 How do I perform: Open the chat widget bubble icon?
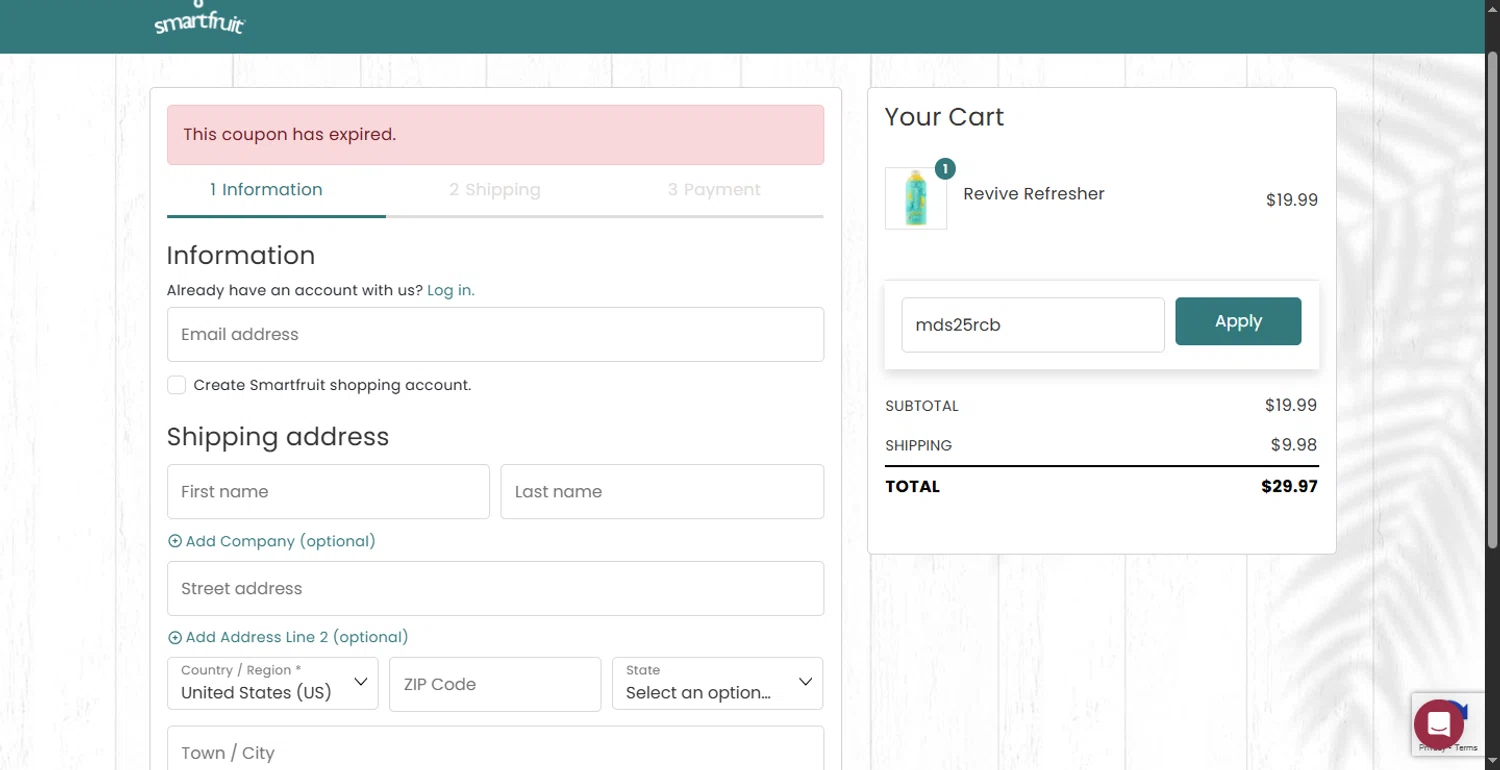click(1439, 724)
